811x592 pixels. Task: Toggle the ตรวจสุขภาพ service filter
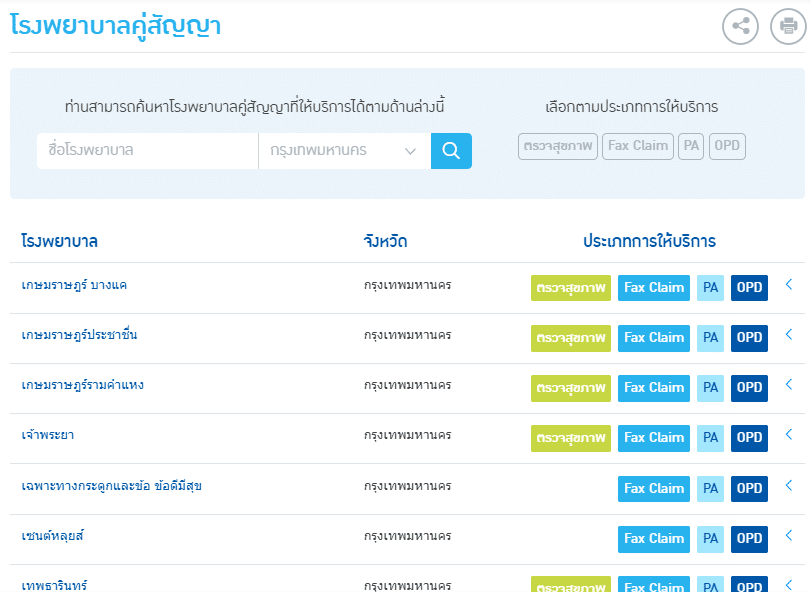point(558,146)
